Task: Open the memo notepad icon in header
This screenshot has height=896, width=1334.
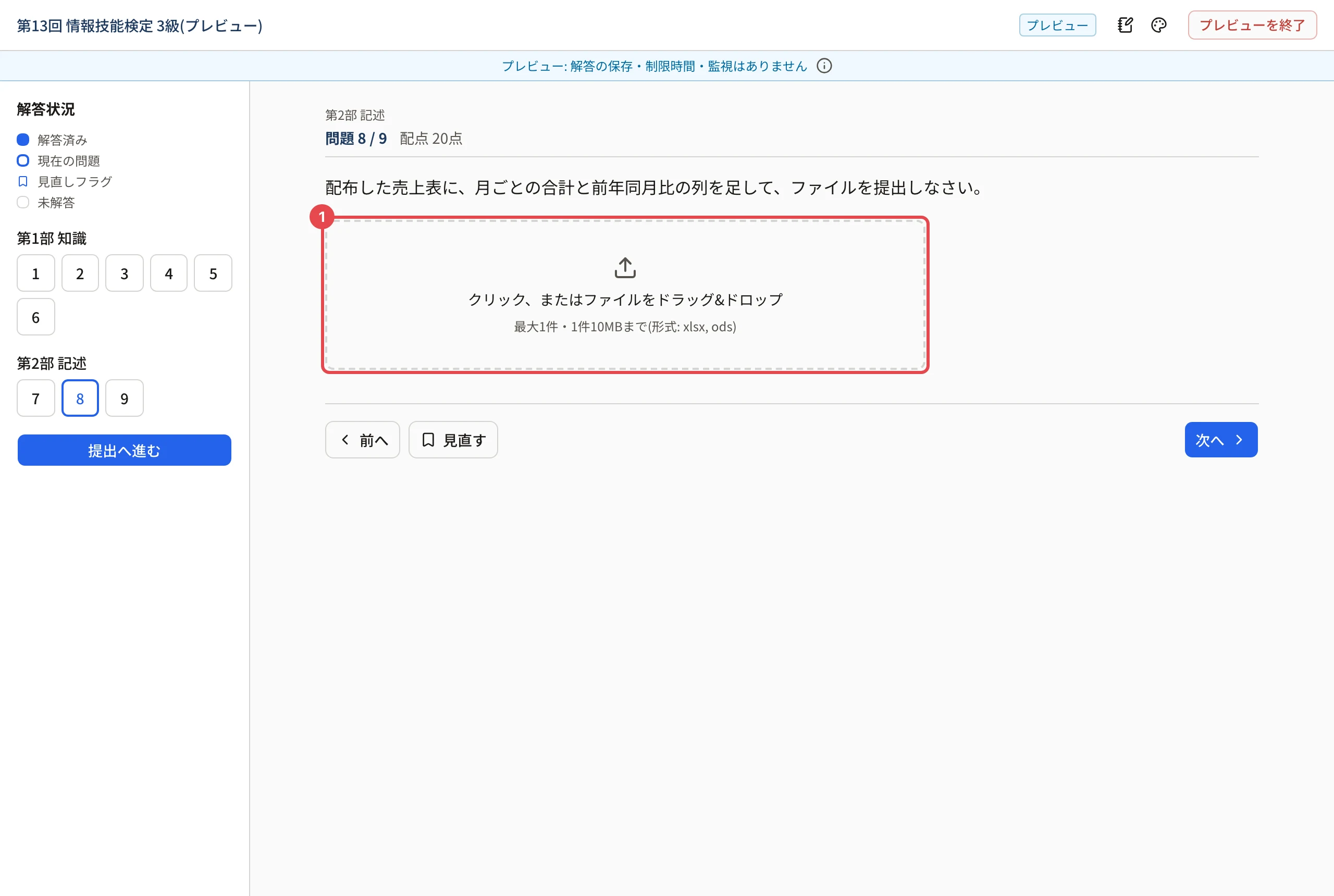Action: (1125, 25)
